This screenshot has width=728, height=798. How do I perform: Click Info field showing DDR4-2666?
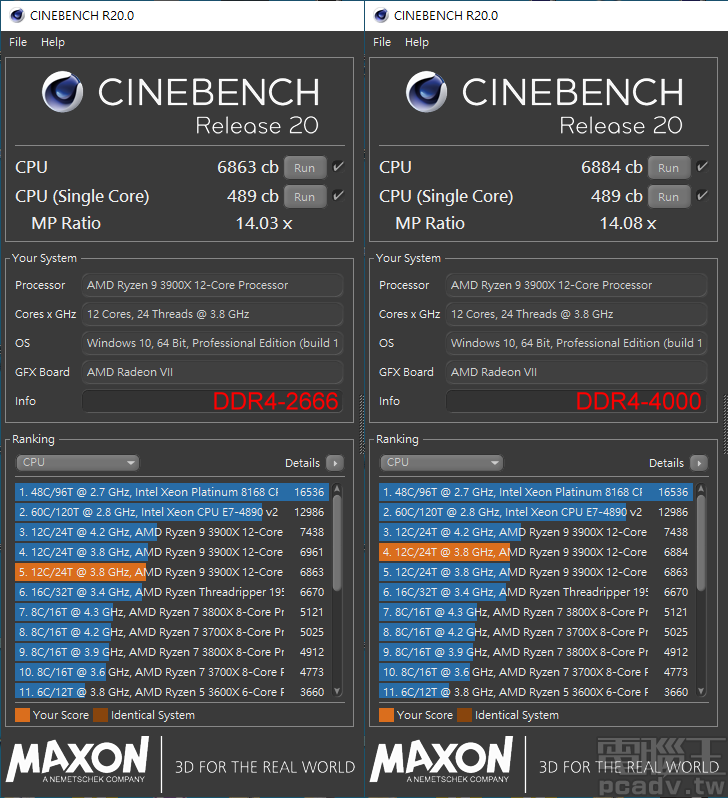point(212,401)
